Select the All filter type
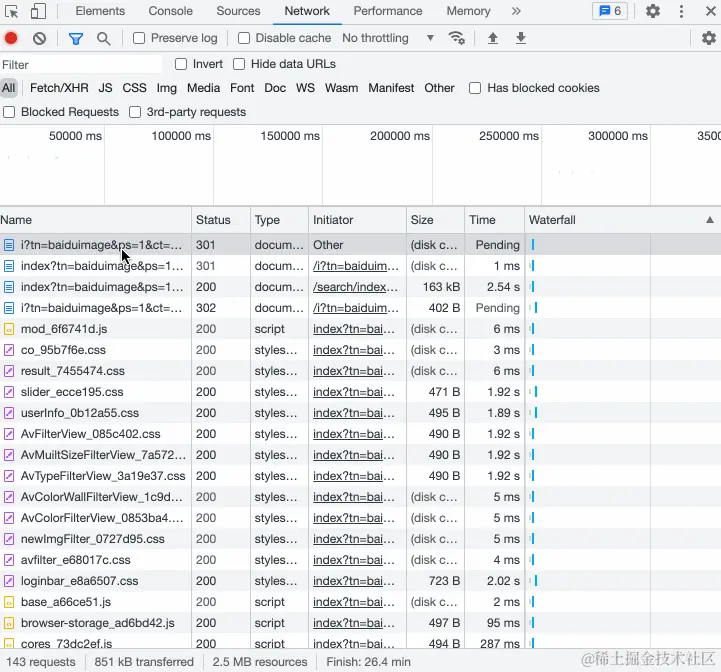Image resolution: width=721 pixels, height=672 pixels. (x=9, y=88)
